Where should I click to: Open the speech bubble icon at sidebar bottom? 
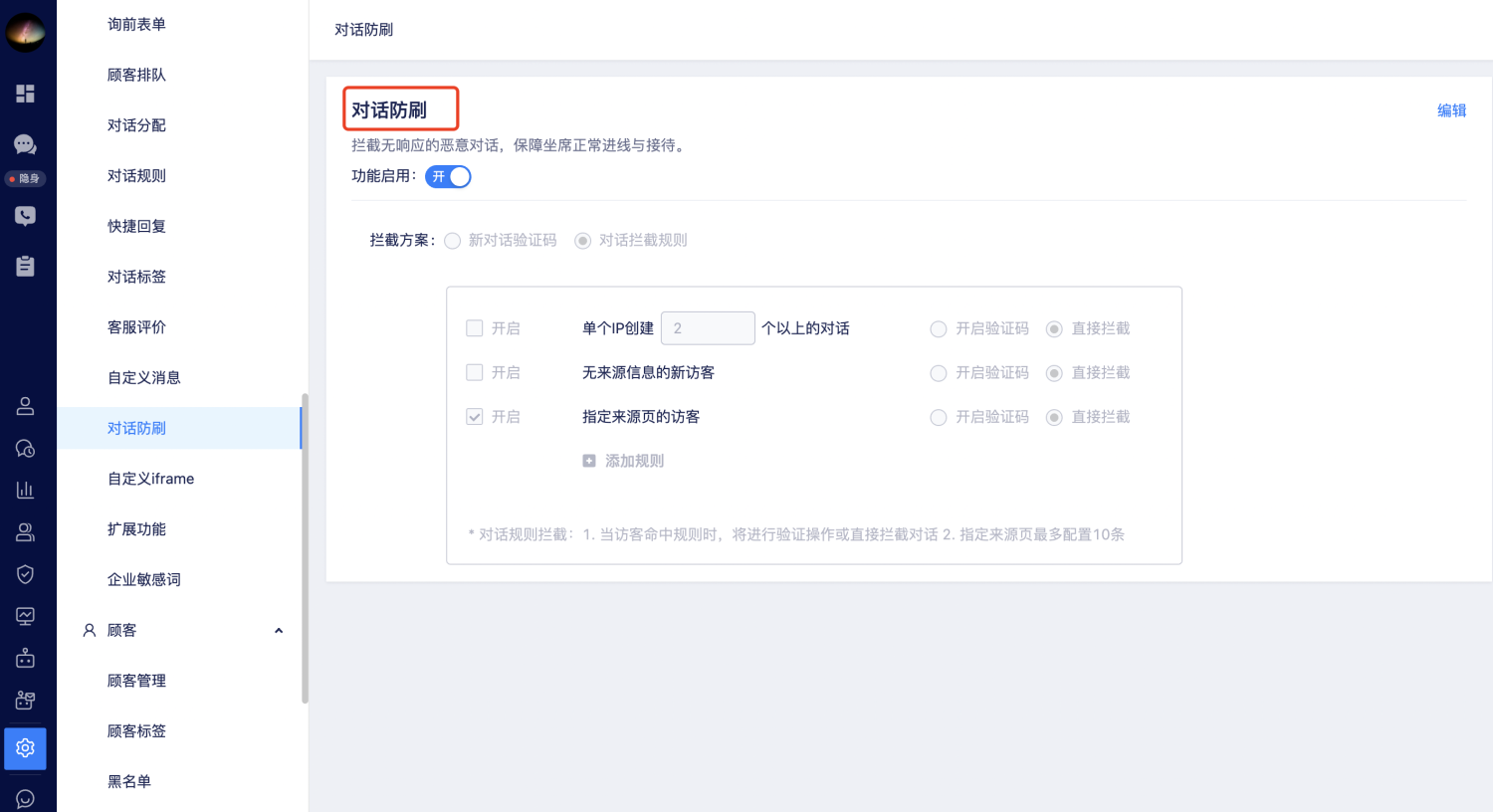26,799
